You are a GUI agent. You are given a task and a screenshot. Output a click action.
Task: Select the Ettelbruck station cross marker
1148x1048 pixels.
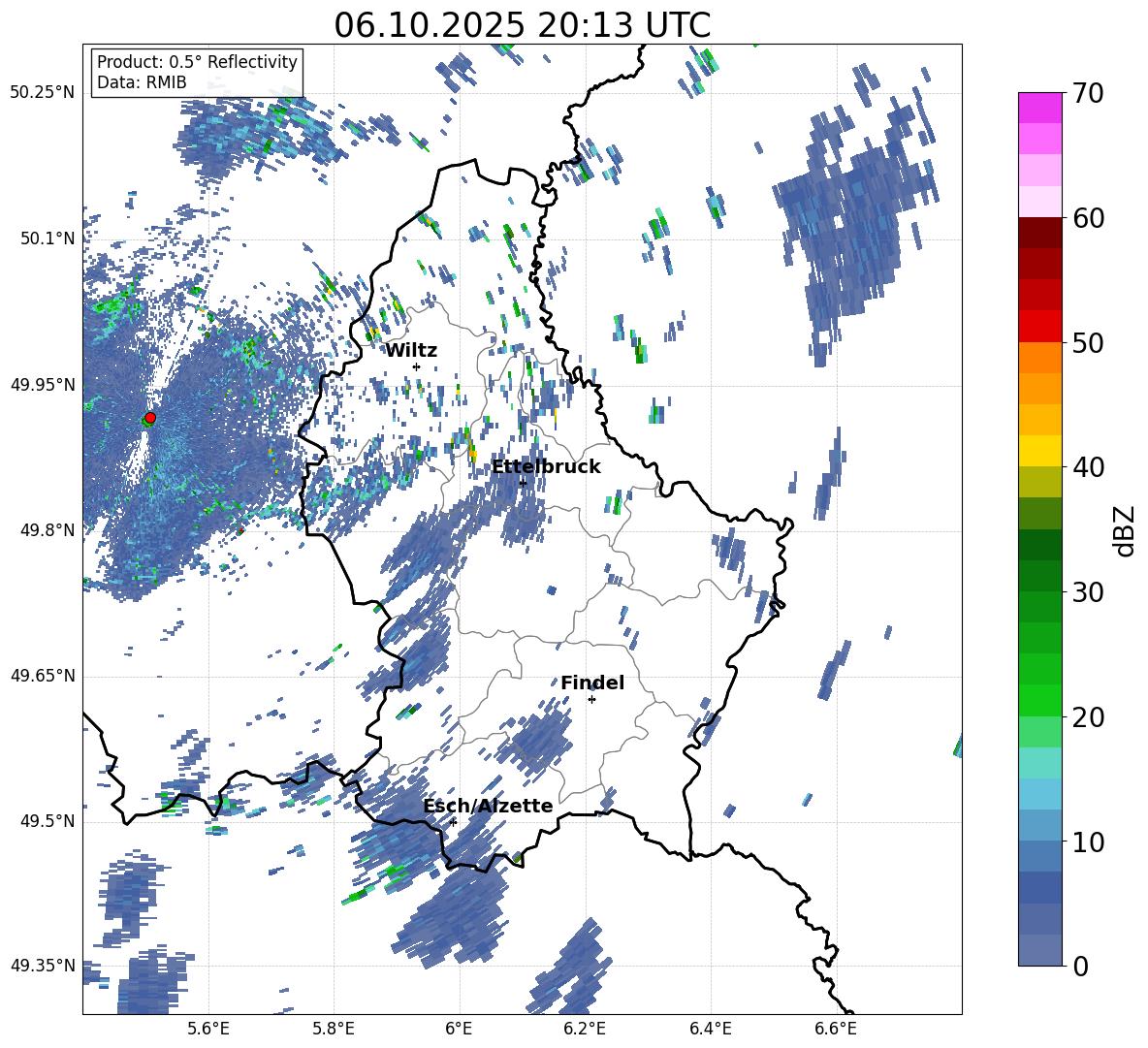[x=523, y=482]
